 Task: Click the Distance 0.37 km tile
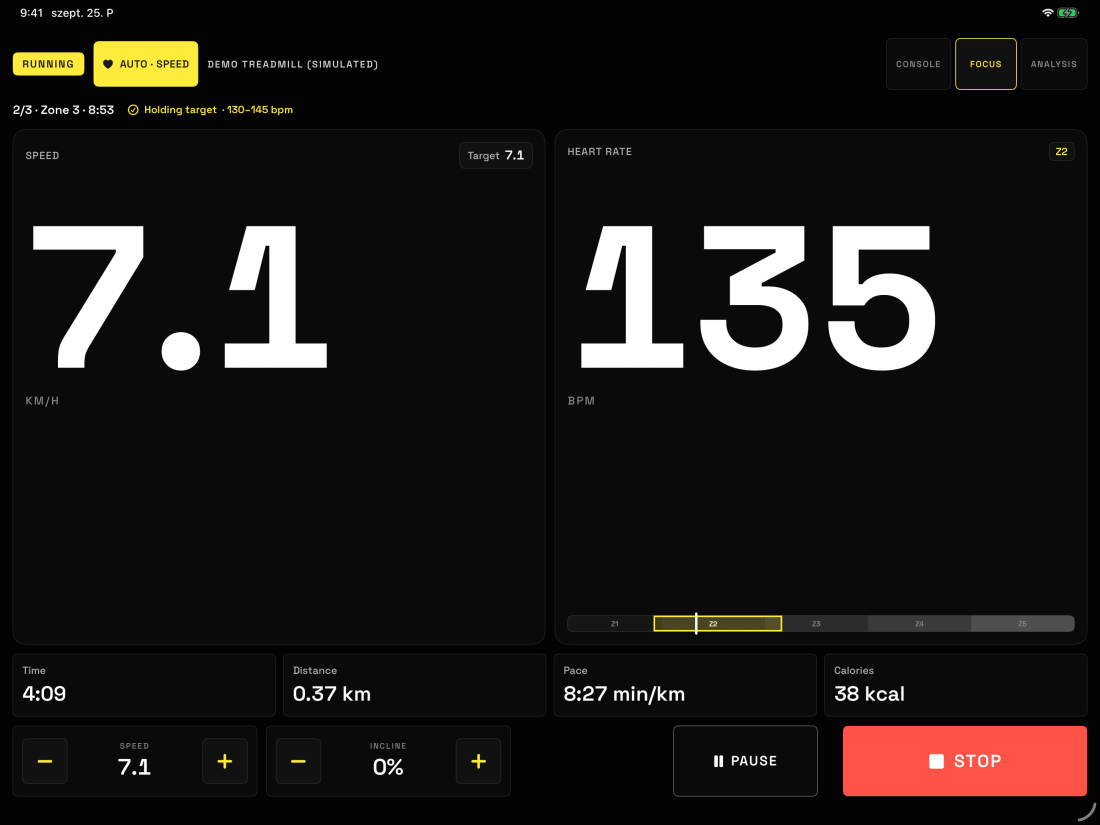[x=415, y=685]
